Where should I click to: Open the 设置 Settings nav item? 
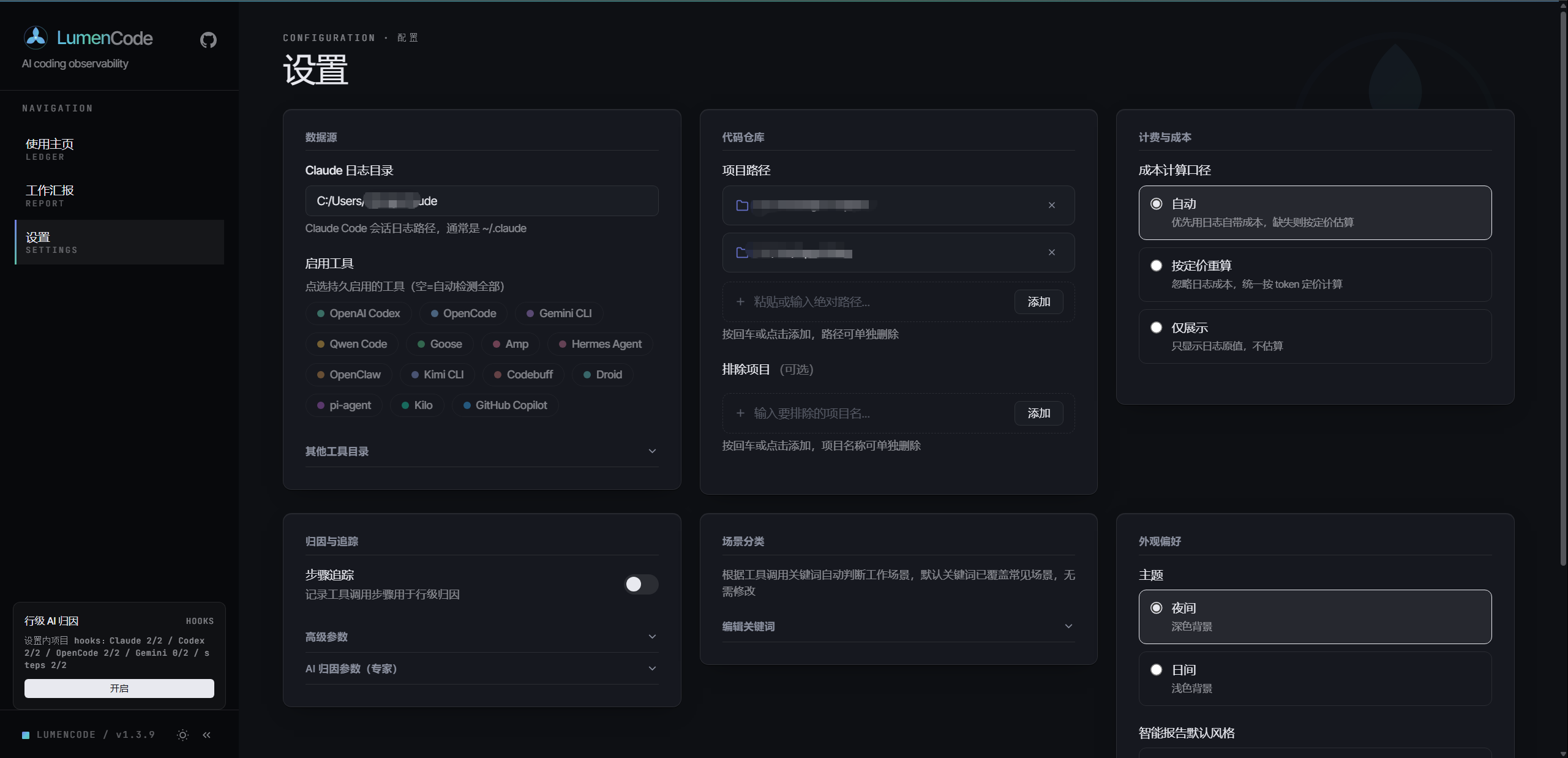[x=119, y=242]
